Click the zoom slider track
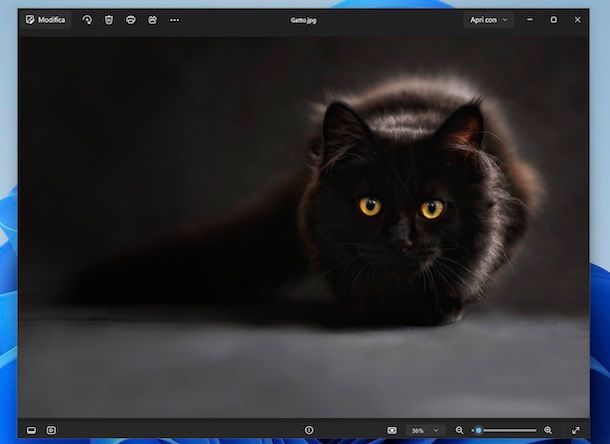Screen dimensions: 610x444 coord(504,430)
